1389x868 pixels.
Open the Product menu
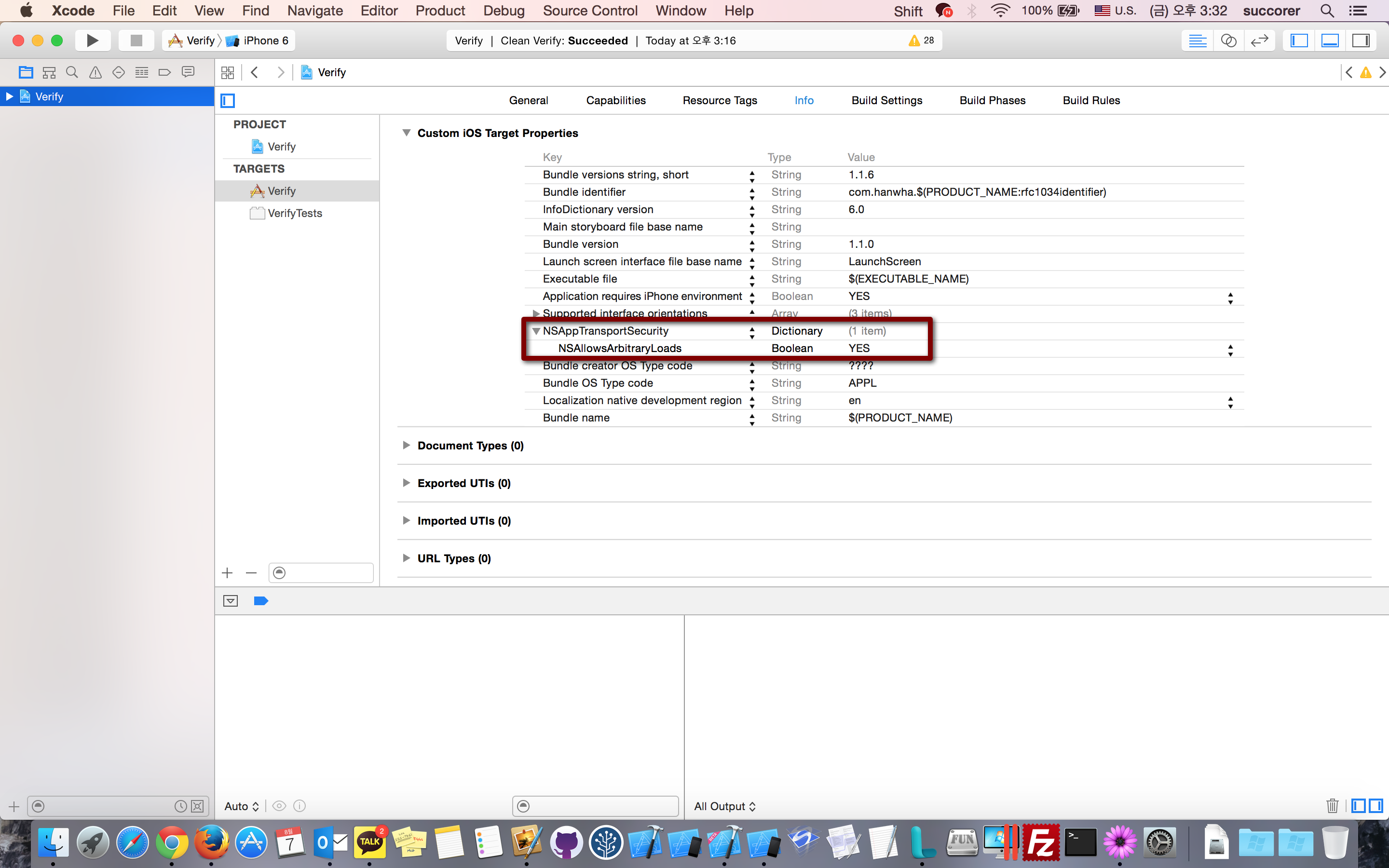point(440,10)
